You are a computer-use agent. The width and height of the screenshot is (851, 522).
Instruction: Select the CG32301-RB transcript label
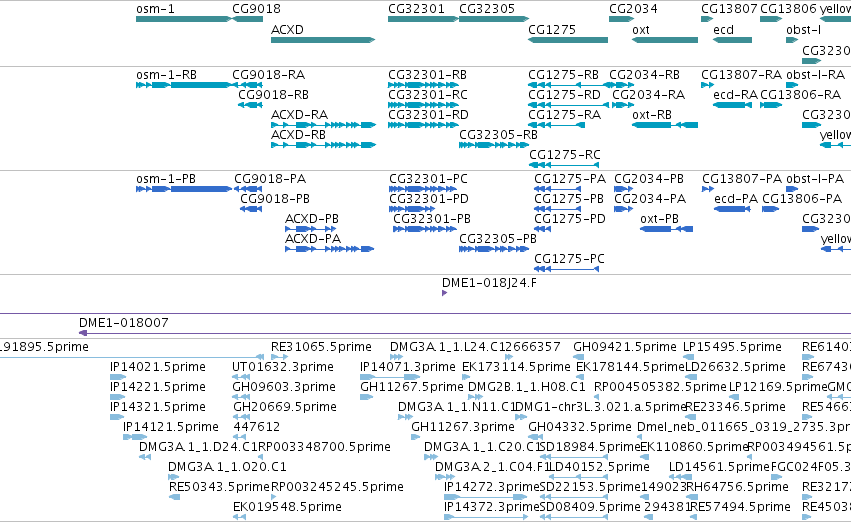427,75
